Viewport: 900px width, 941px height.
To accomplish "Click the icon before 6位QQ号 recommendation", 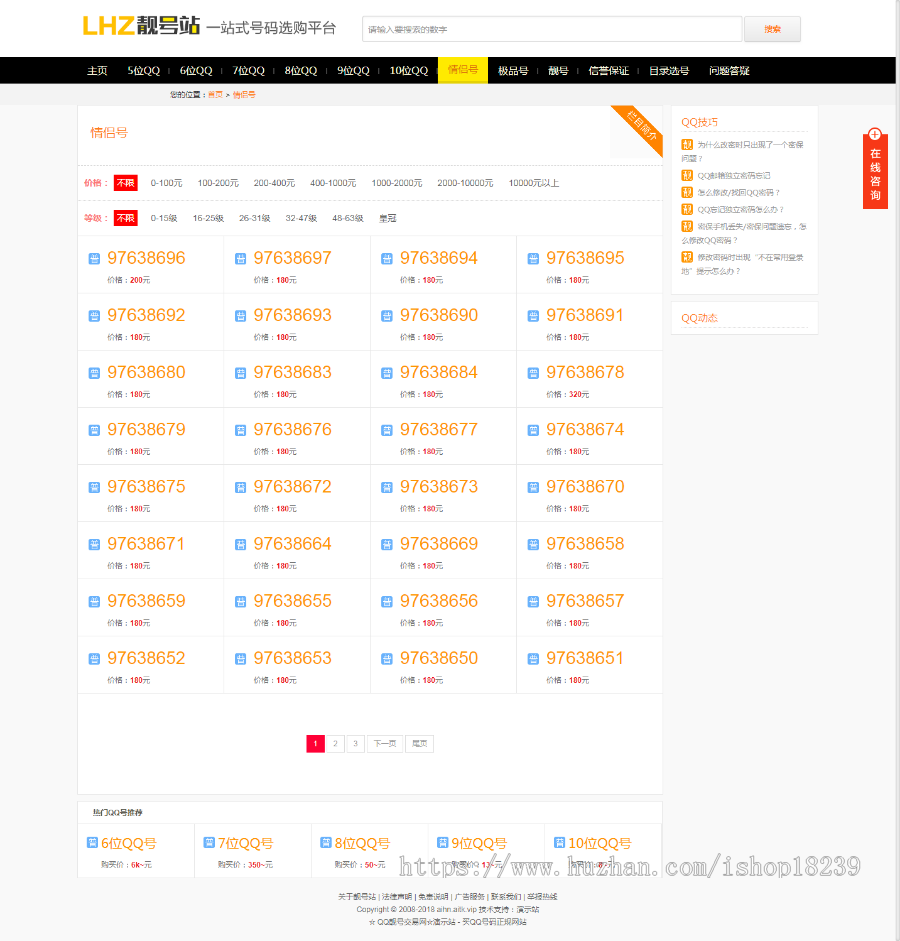I will (x=92, y=843).
